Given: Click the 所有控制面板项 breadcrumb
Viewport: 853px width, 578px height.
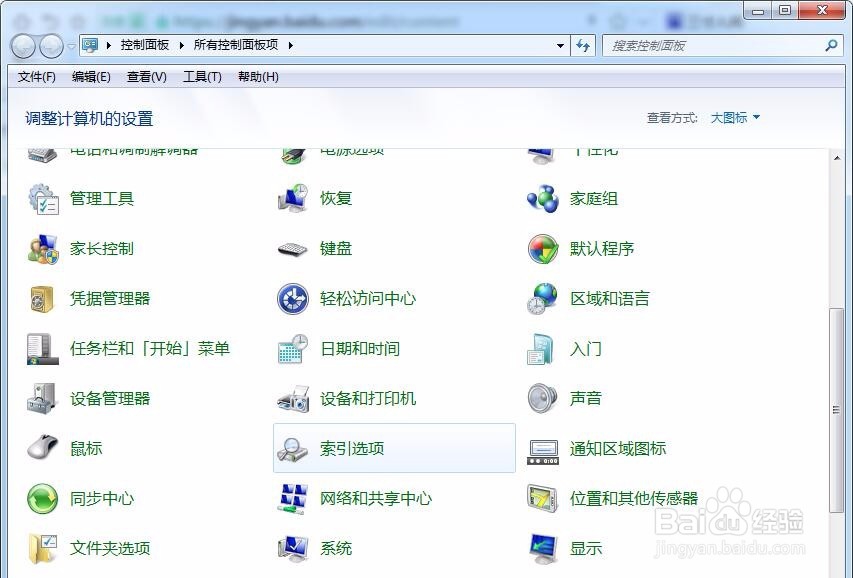Looking at the screenshot, I should tap(236, 45).
